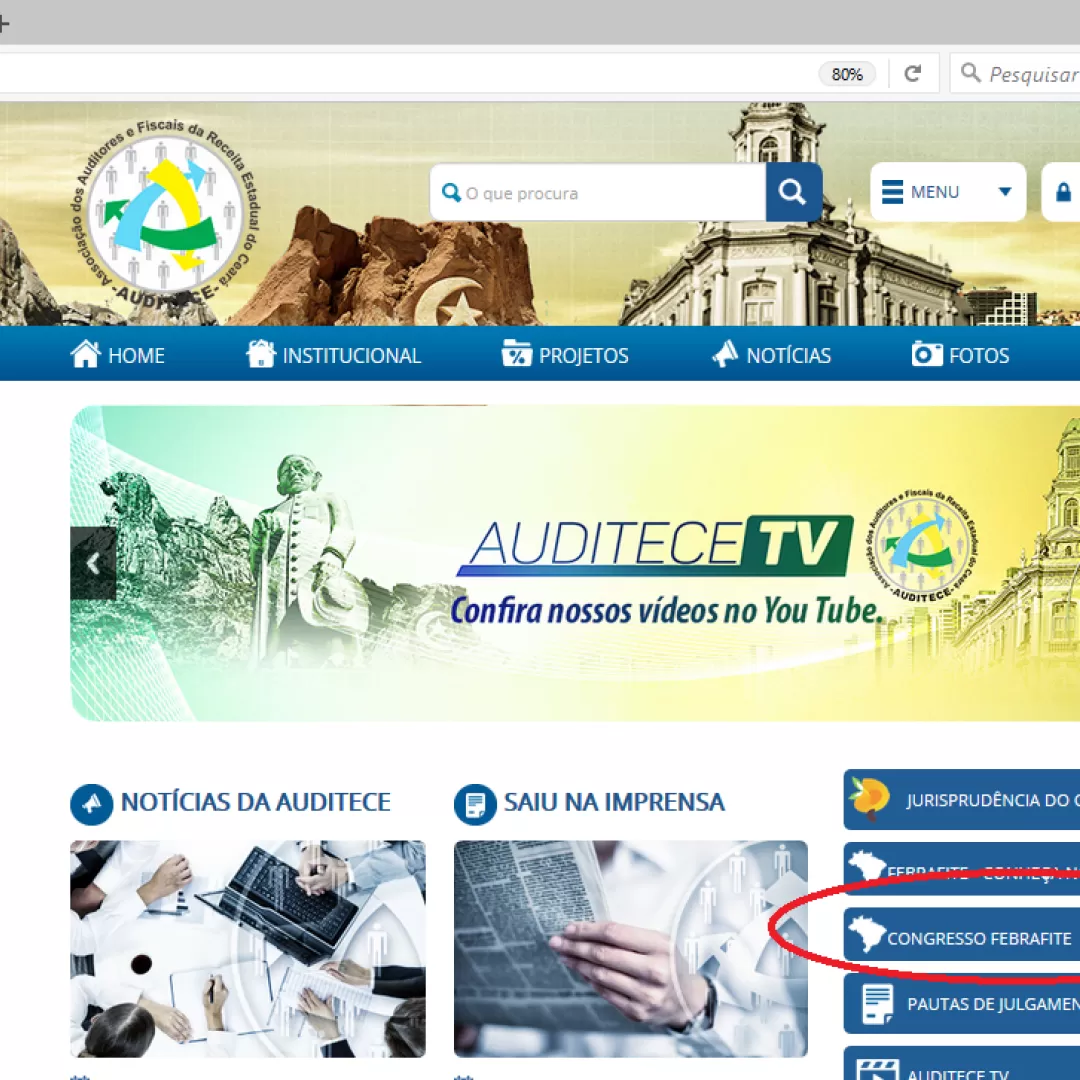The width and height of the screenshot is (1080, 1080).
Task: Open the NOTÍCIAS navigation item
Action: click(x=771, y=355)
